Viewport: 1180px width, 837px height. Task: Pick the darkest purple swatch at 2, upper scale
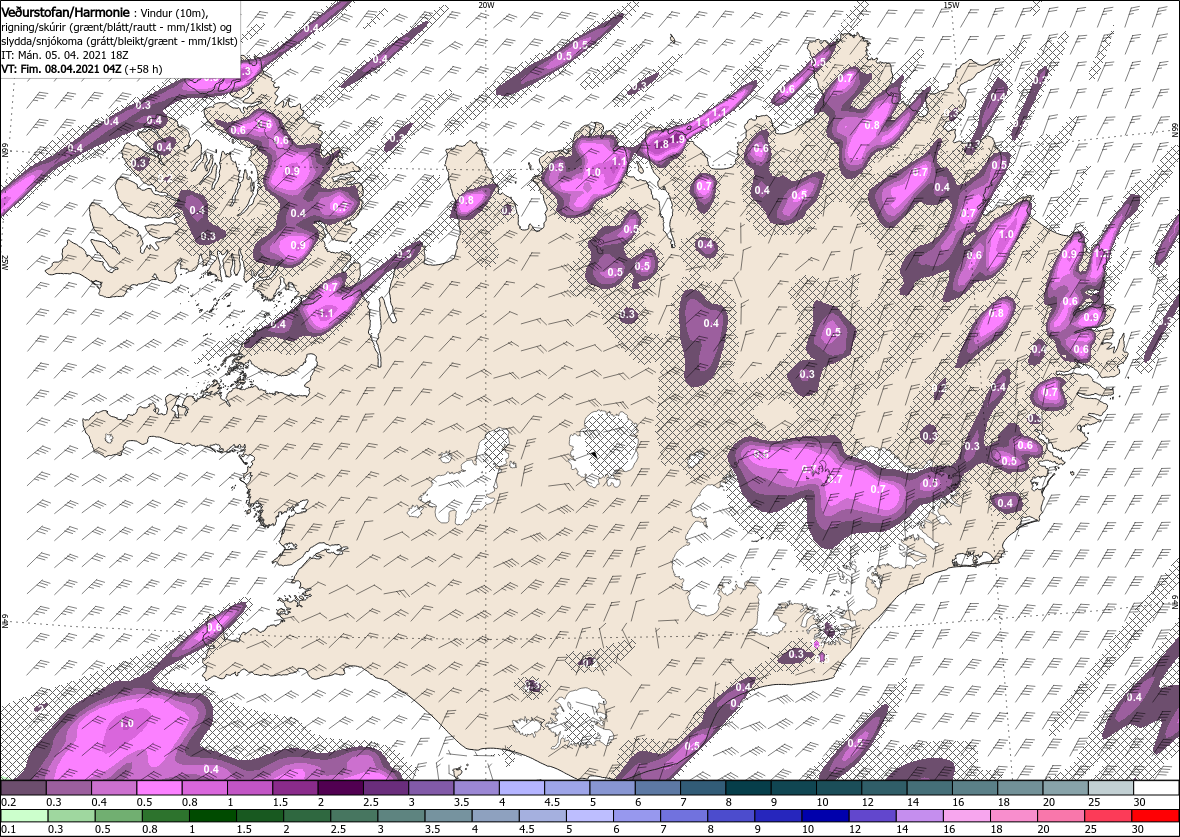(340, 788)
